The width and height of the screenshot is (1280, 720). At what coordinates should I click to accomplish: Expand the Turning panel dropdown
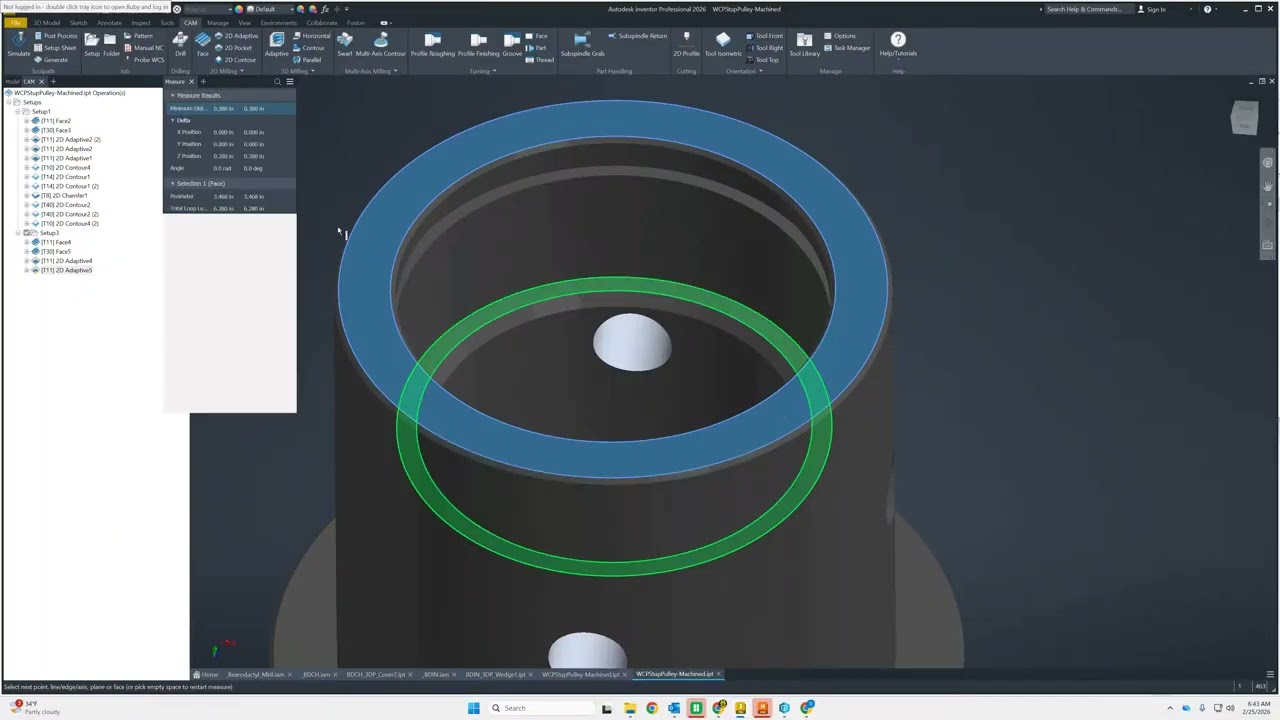pos(494,71)
